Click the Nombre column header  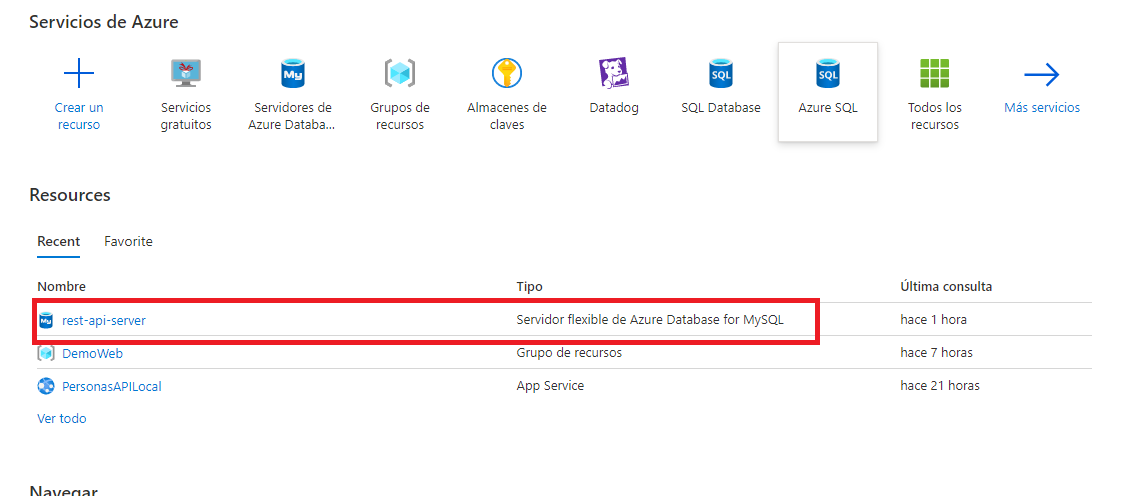tap(62, 286)
